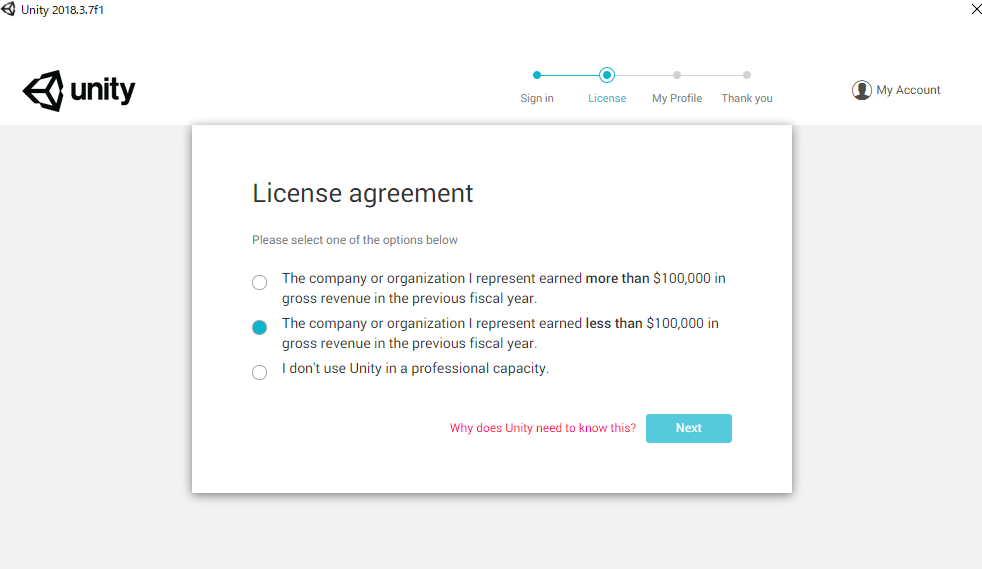Click the 'earned more than $100,000' option text
This screenshot has width=982, height=569.
(x=504, y=289)
